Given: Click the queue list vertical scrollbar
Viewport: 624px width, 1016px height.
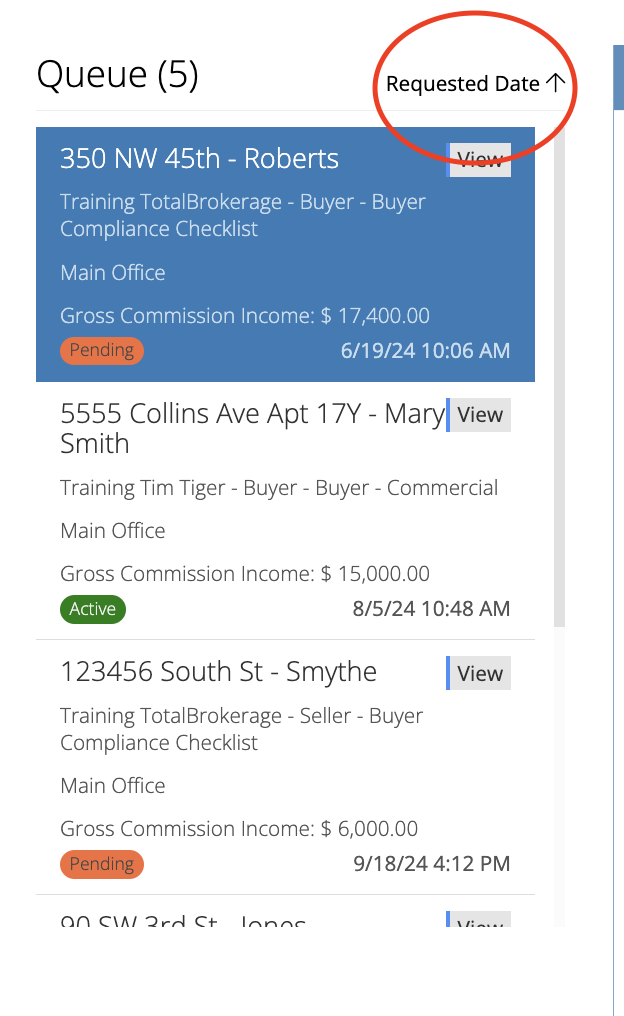Looking at the screenshot, I should 559,376.
